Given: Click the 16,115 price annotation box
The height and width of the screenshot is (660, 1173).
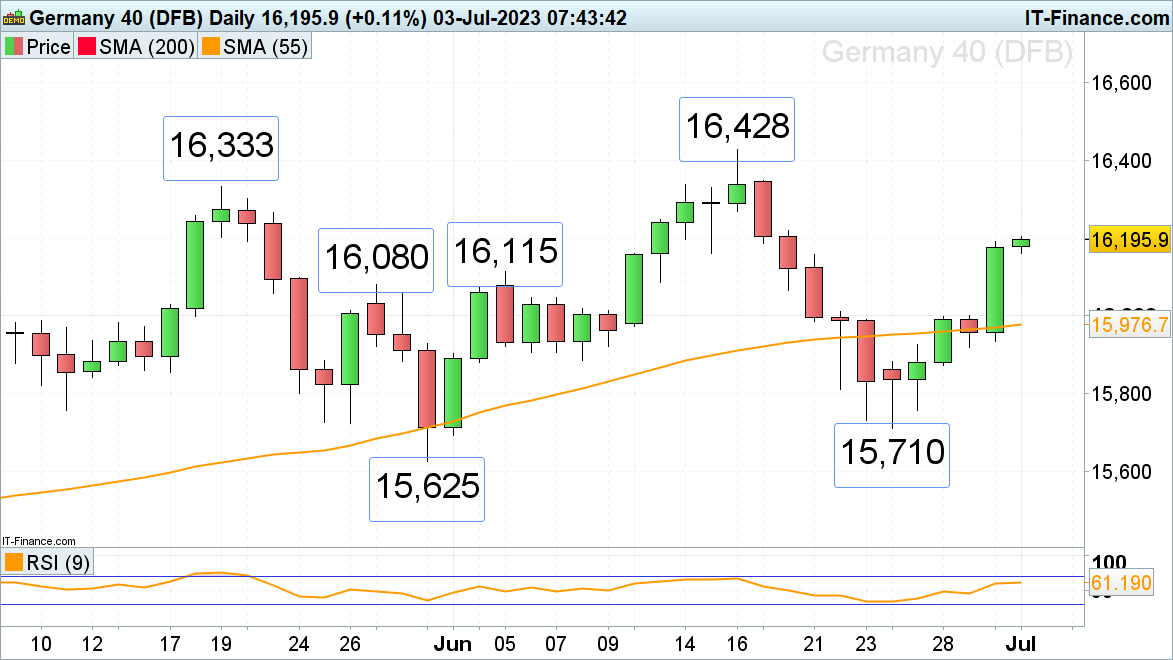Looking at the screenshot, I should 505,254.
